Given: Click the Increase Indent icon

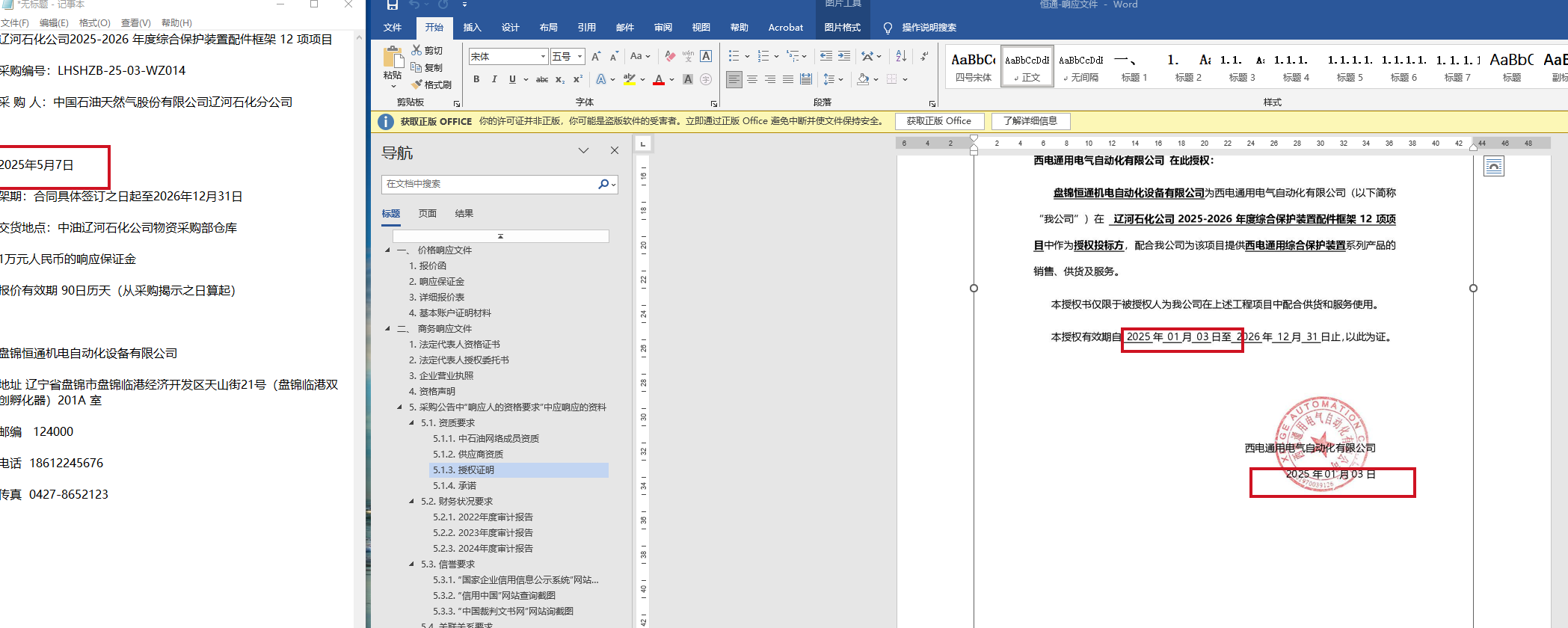Looking at the screenshot, I should pyautogui.click(x=844, y=56).
